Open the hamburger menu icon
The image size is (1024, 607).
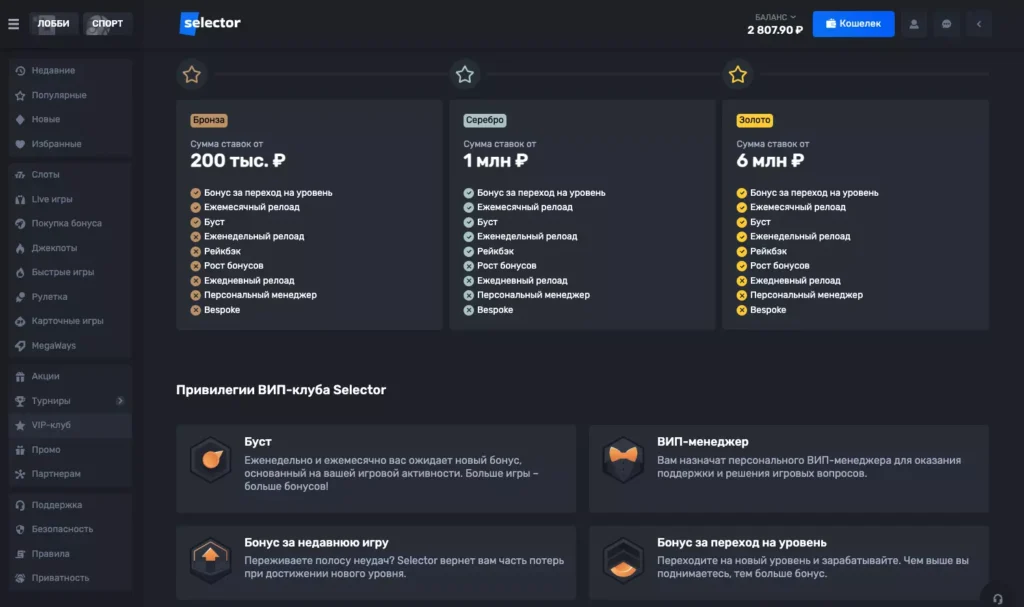13,24
